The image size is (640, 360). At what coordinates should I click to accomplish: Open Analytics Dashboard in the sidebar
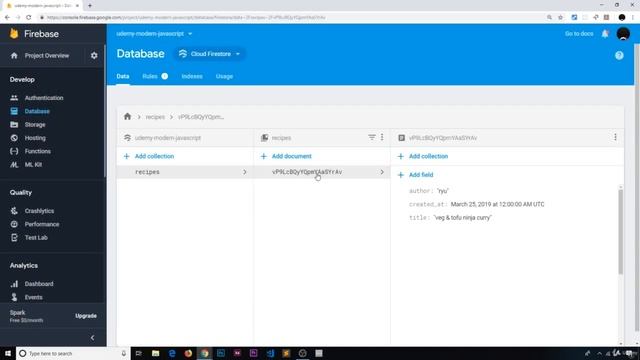click(38, 284)
